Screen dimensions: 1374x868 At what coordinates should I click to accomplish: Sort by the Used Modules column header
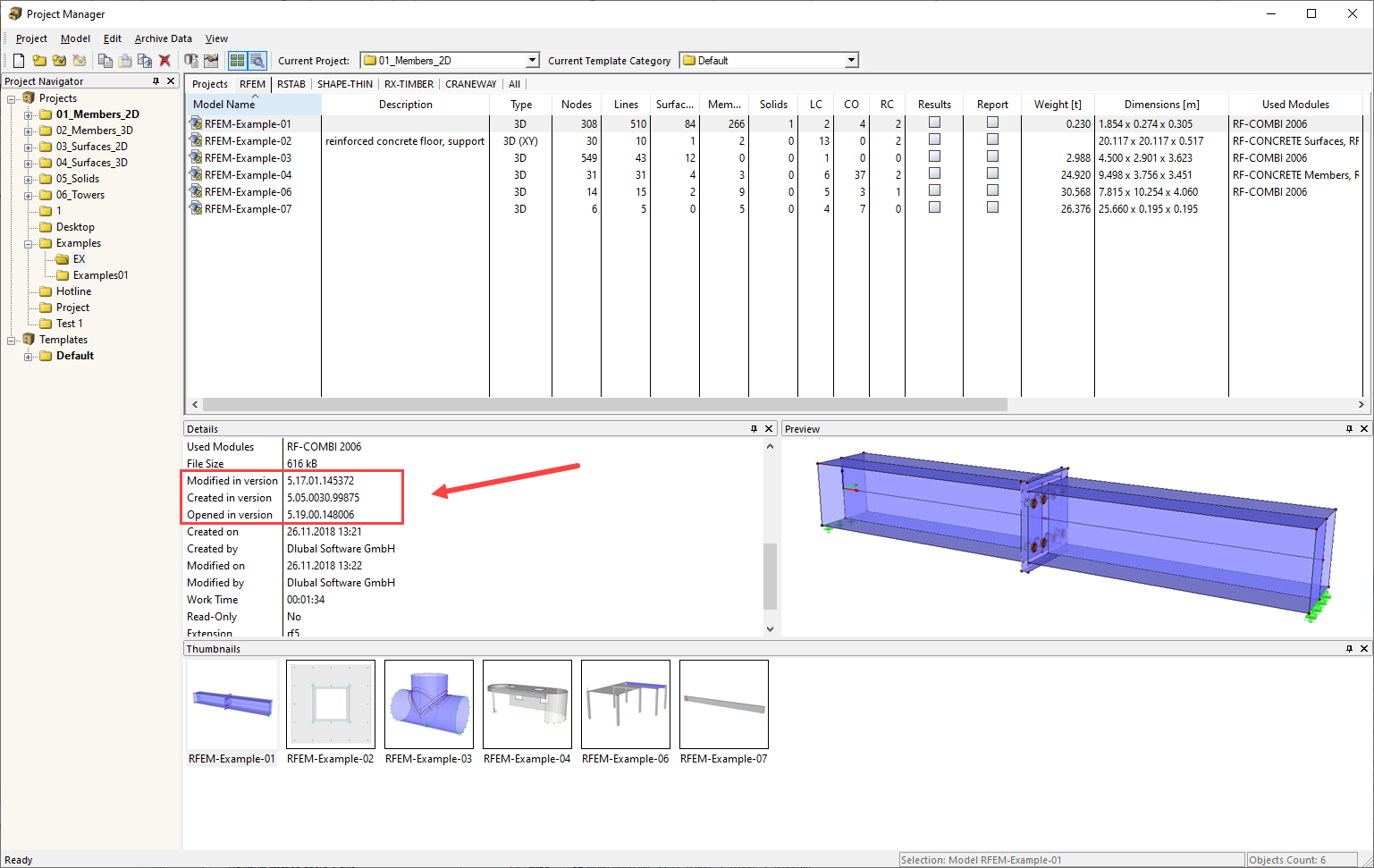tap(1295, 105)
